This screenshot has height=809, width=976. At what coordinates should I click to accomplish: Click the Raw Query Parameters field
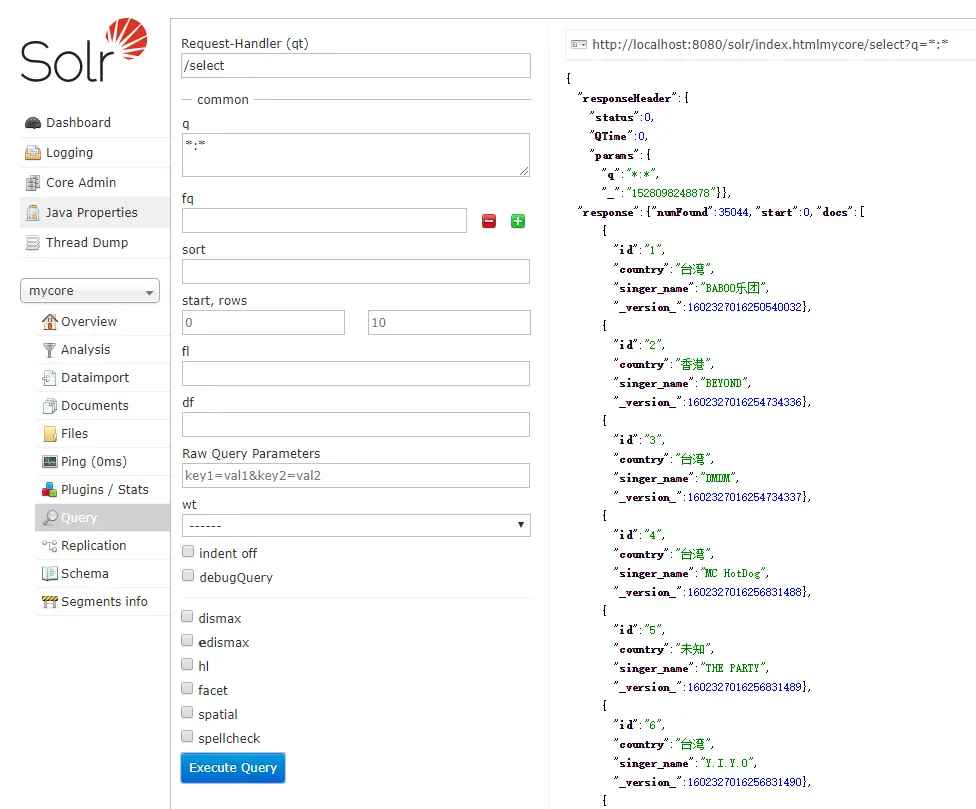click(x=356, y=475)
